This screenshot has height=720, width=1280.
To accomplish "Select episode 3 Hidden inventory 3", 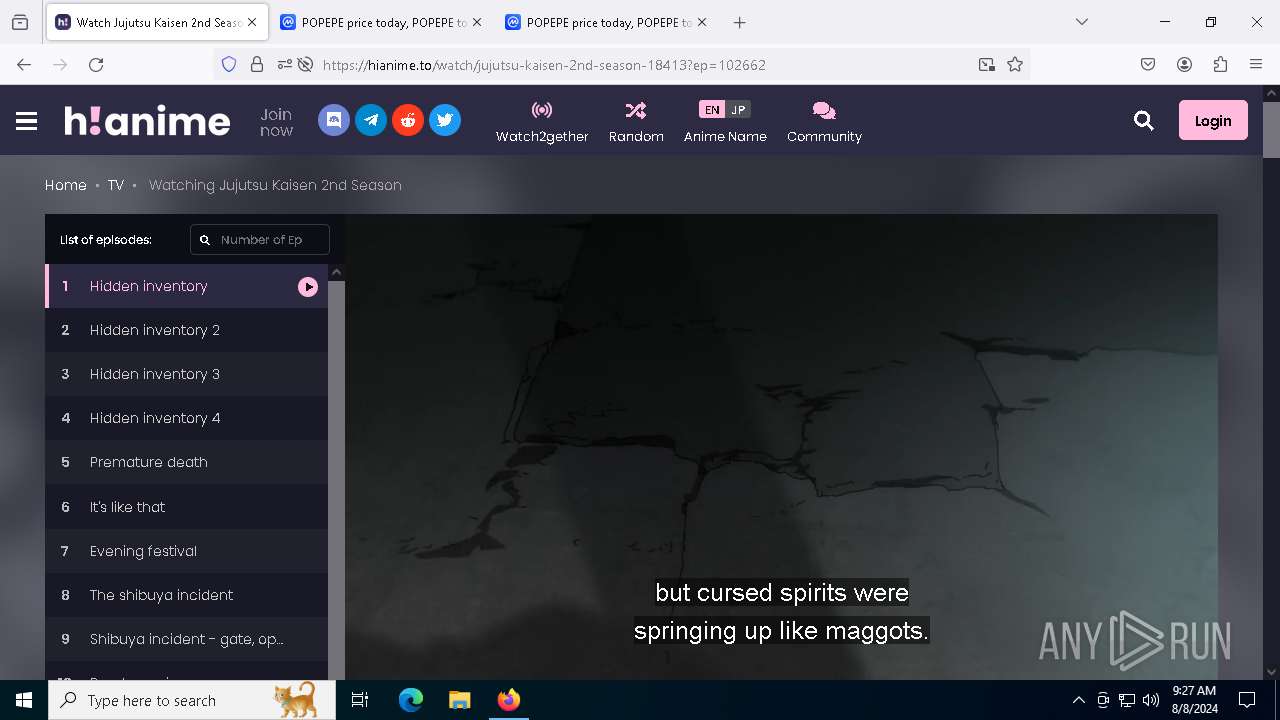I will [x=186, y=374].
